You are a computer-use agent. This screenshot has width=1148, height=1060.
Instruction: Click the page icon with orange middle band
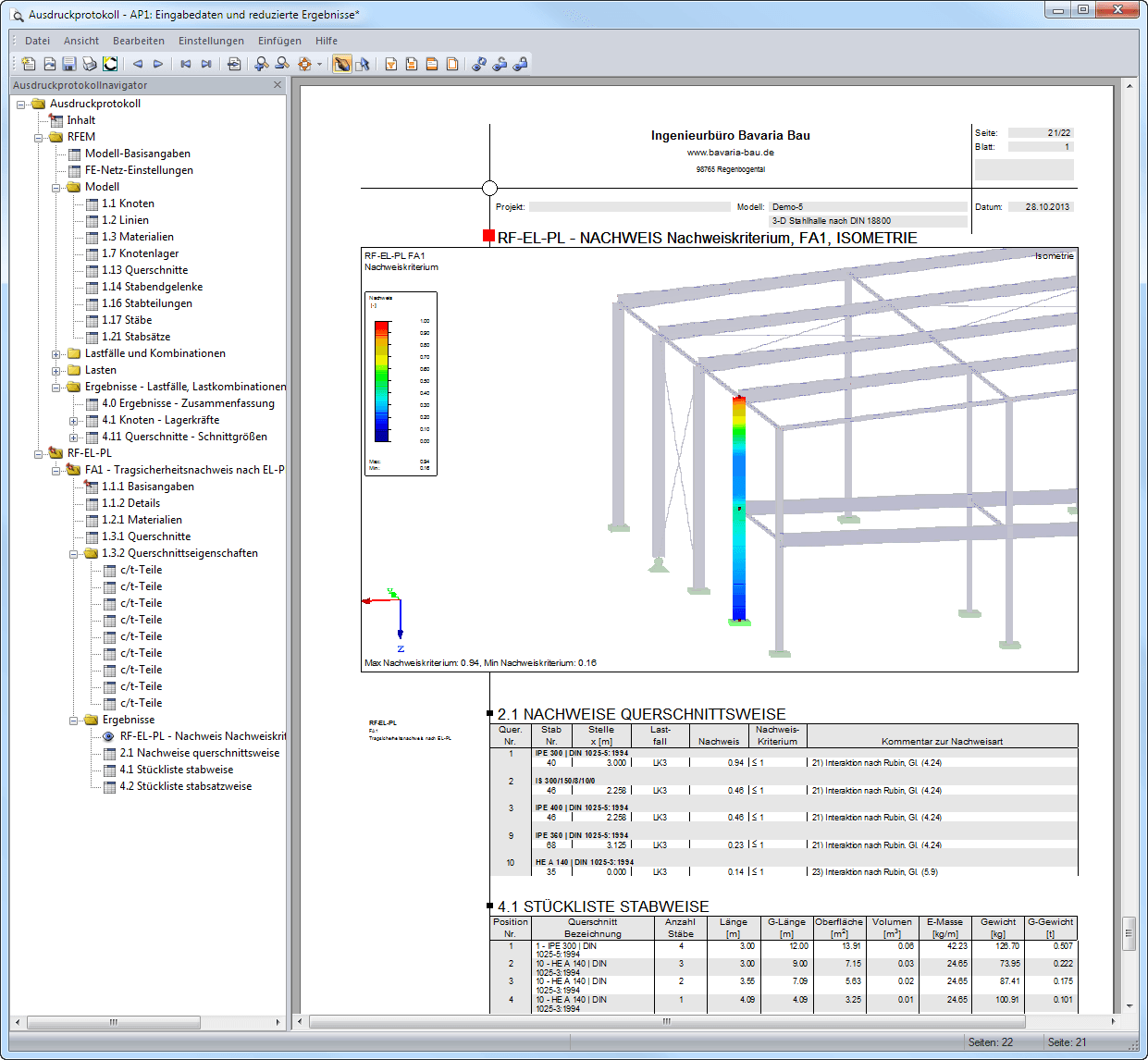pyautogui.click(x=412, y=64)
